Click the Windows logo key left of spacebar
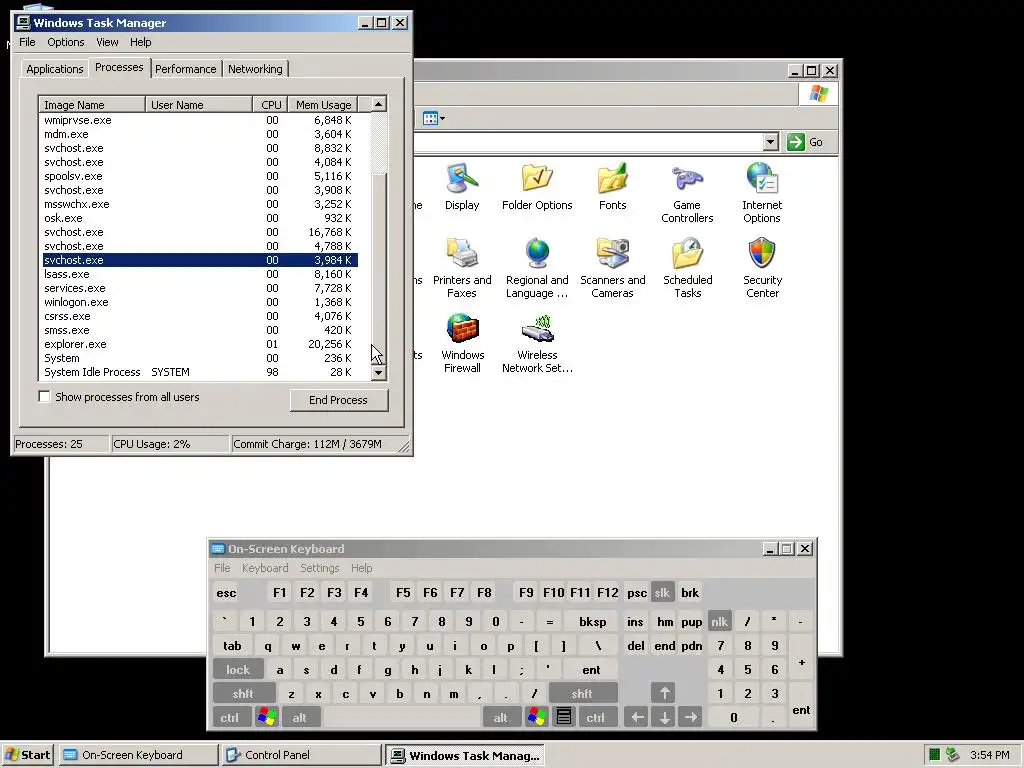Viewport: 1024px width, 768px height. tap(266, 717)
